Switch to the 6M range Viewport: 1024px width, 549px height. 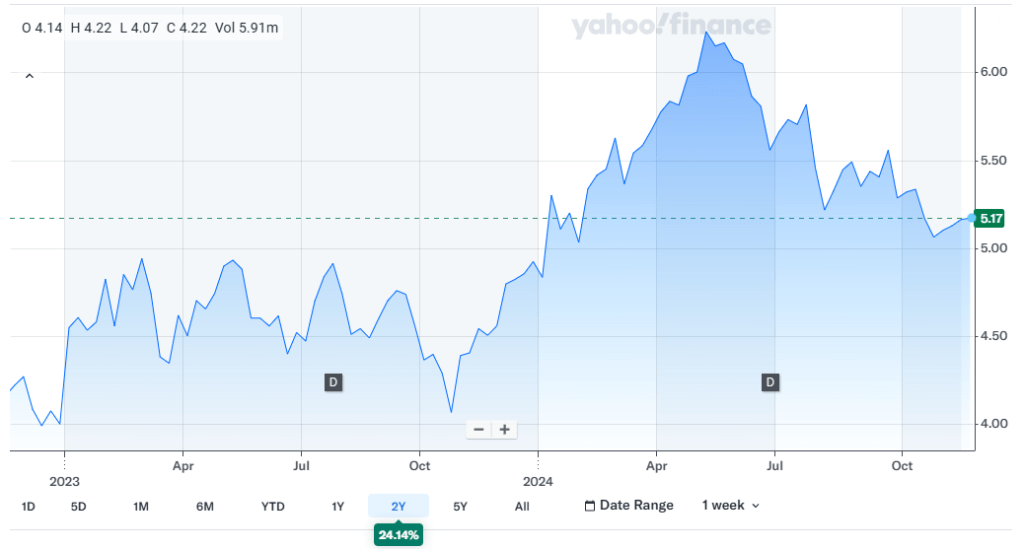tap(205, 506)
